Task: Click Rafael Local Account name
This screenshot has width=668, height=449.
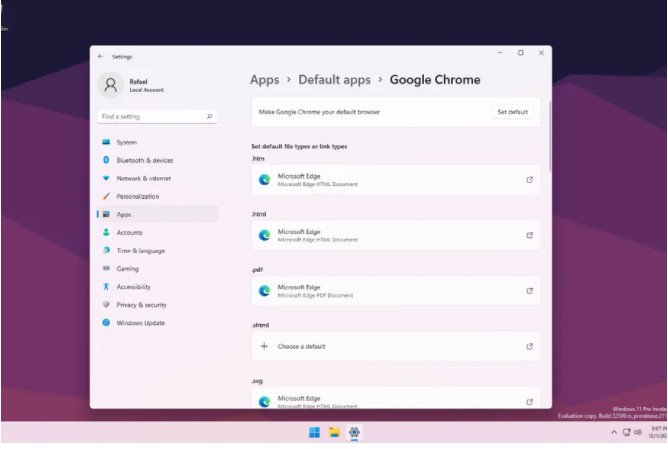Action: pos(147,85)
